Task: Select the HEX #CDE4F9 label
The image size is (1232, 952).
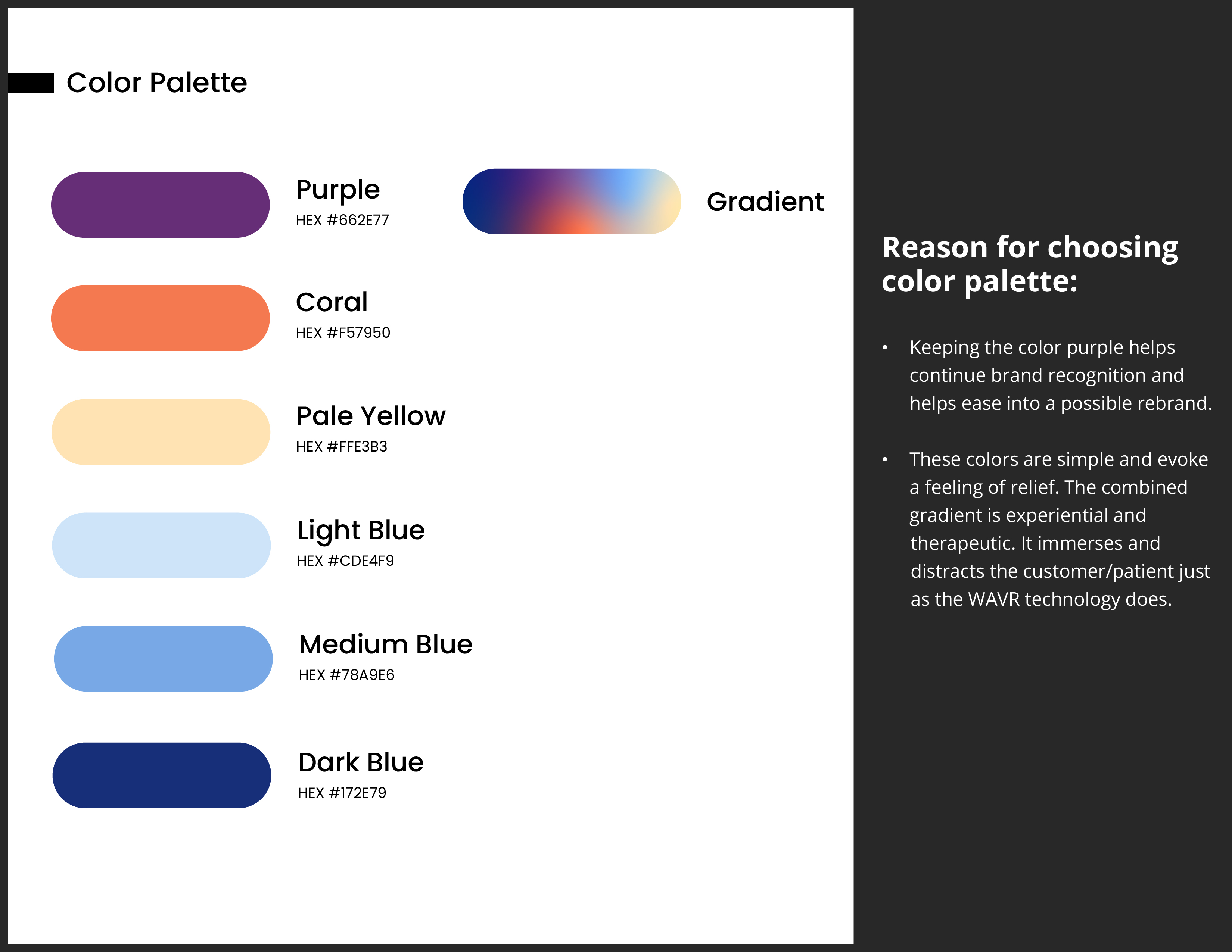Action: 345,561
